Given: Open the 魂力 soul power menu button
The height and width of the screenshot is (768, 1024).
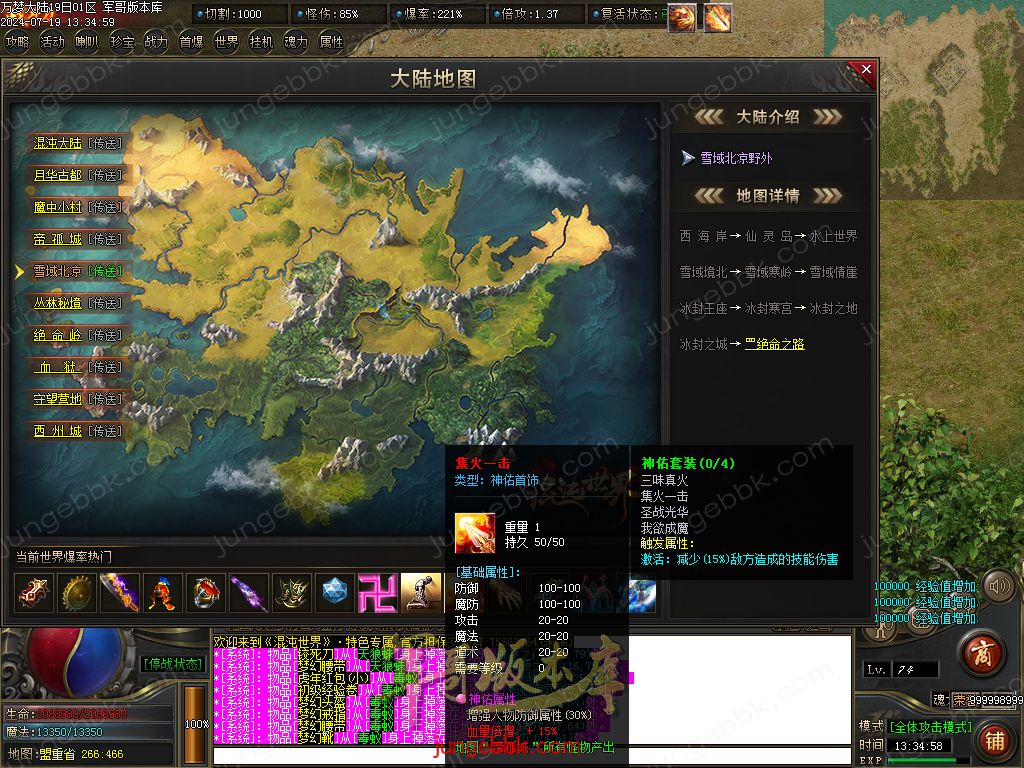Looking at the screenshot, I should coord(296,42).
